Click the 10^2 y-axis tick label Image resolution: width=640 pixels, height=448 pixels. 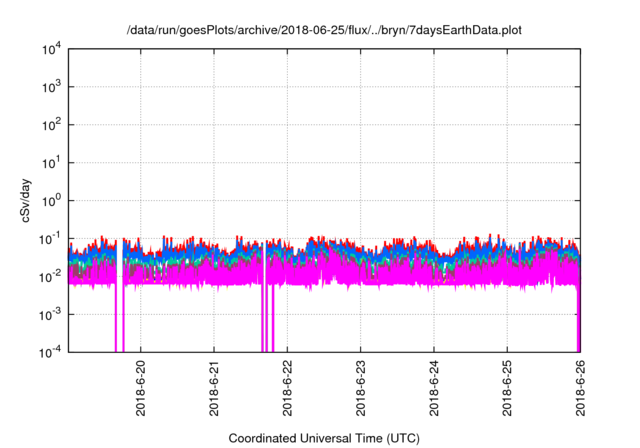point(51,125)
